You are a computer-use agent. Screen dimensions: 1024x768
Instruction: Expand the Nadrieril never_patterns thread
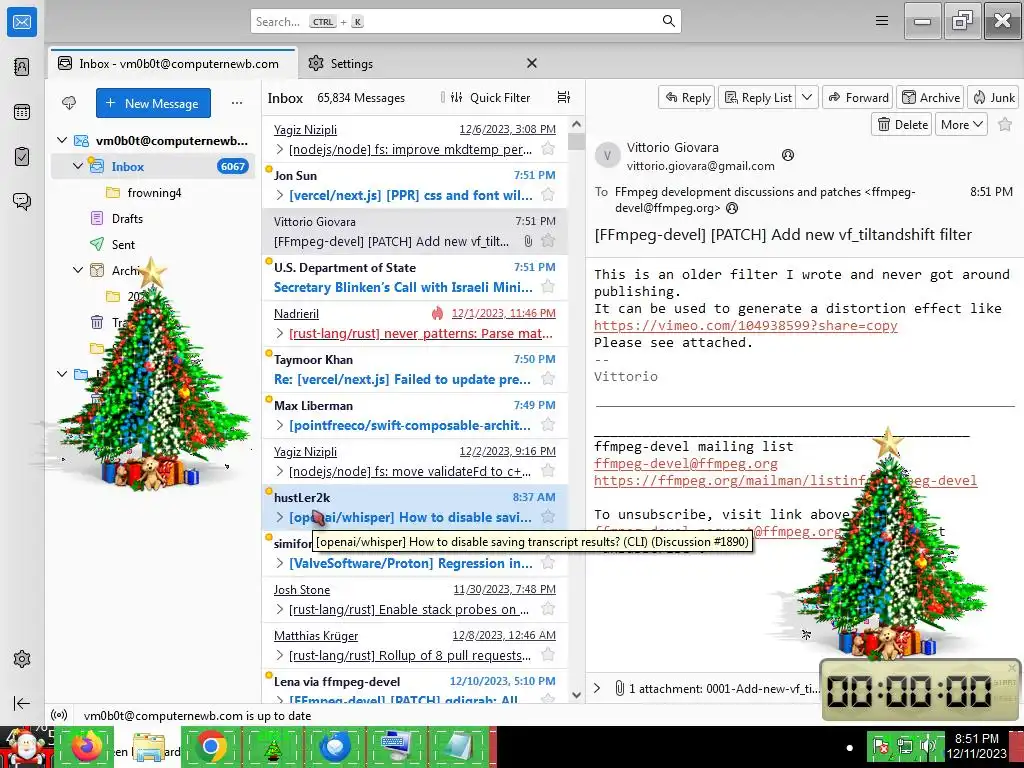[x=280, y=333]
